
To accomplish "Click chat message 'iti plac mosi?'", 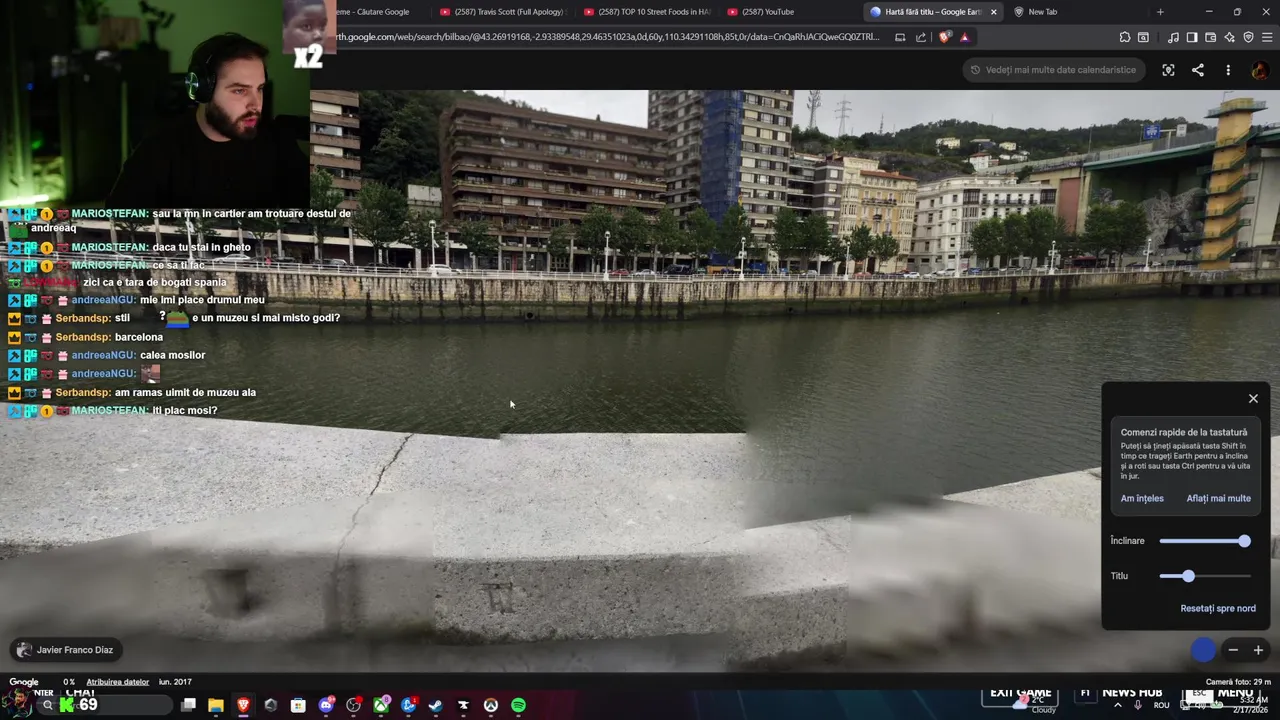I will pos(185,410).
